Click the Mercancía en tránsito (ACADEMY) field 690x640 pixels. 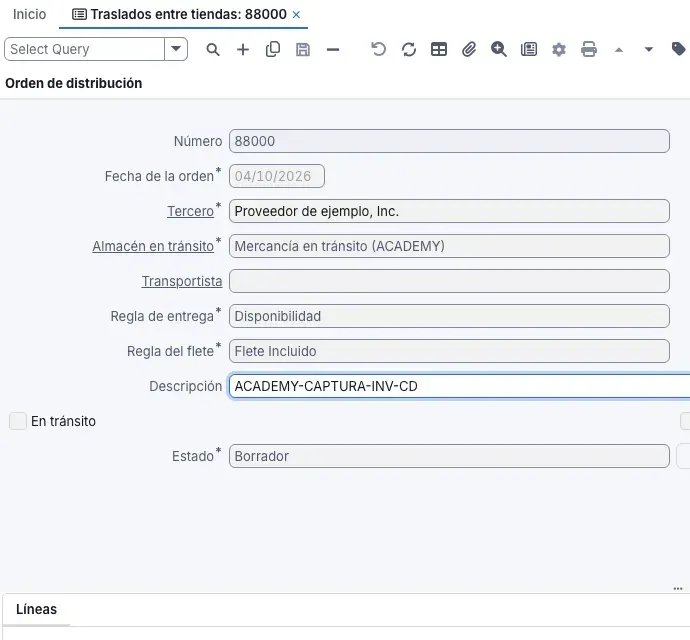(449, 246)
